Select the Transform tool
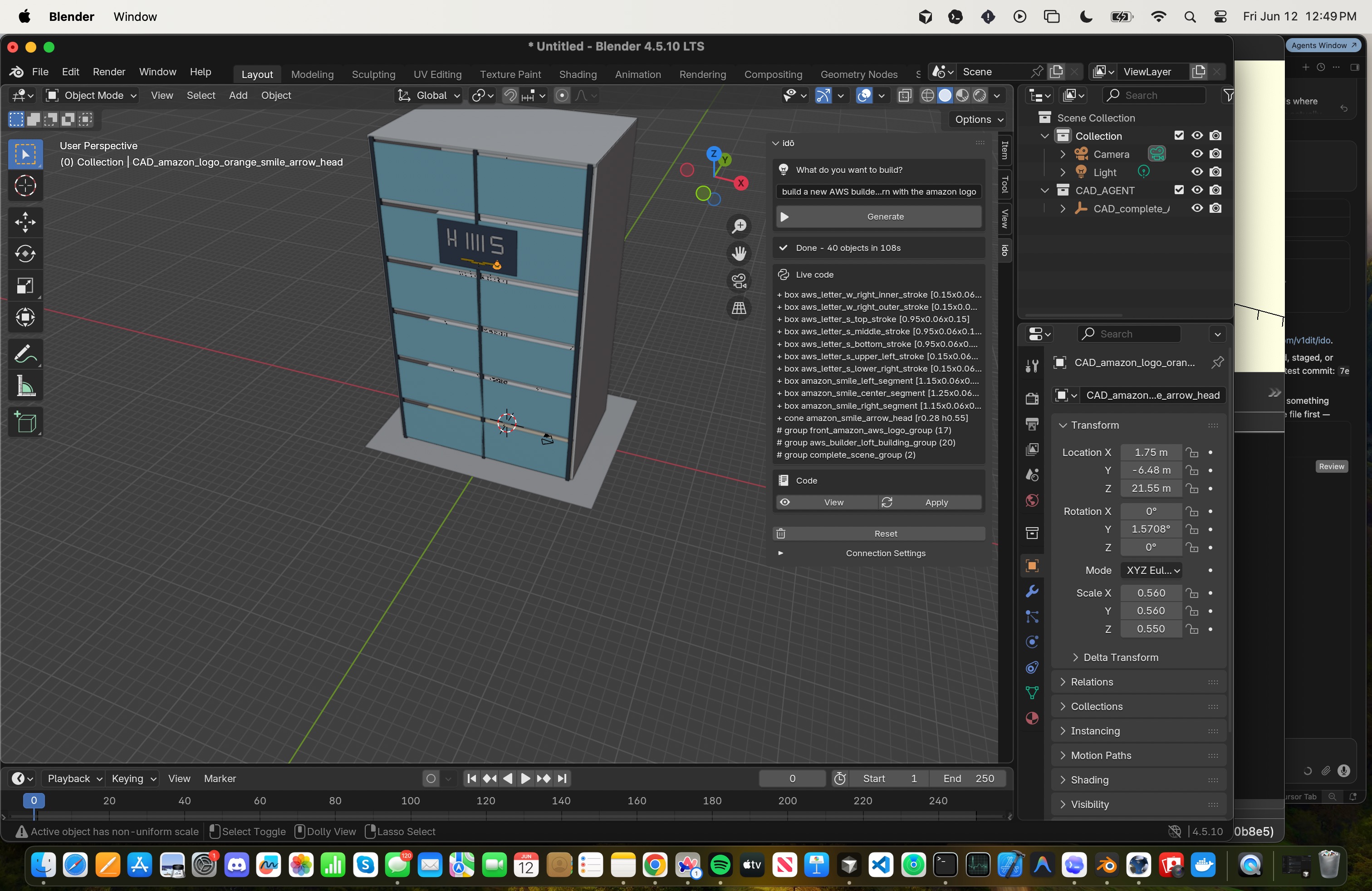 25,317
